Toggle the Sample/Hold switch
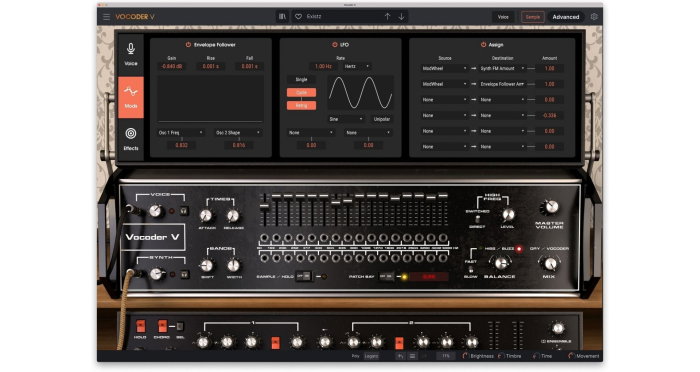700x372 pixels. pyautogui.click(x=304, y=276)
